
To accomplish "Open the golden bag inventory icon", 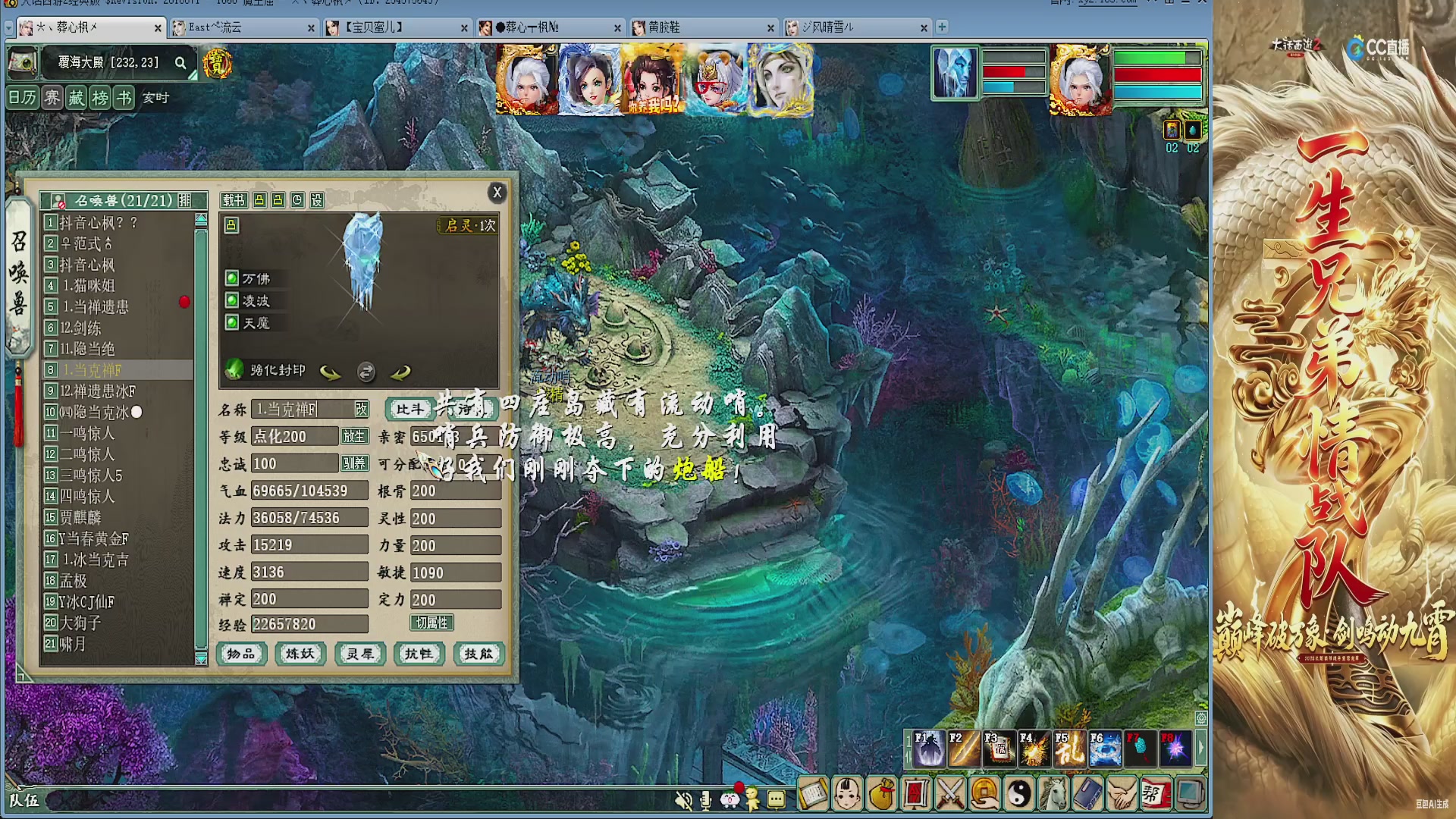I will coord(882,795).
